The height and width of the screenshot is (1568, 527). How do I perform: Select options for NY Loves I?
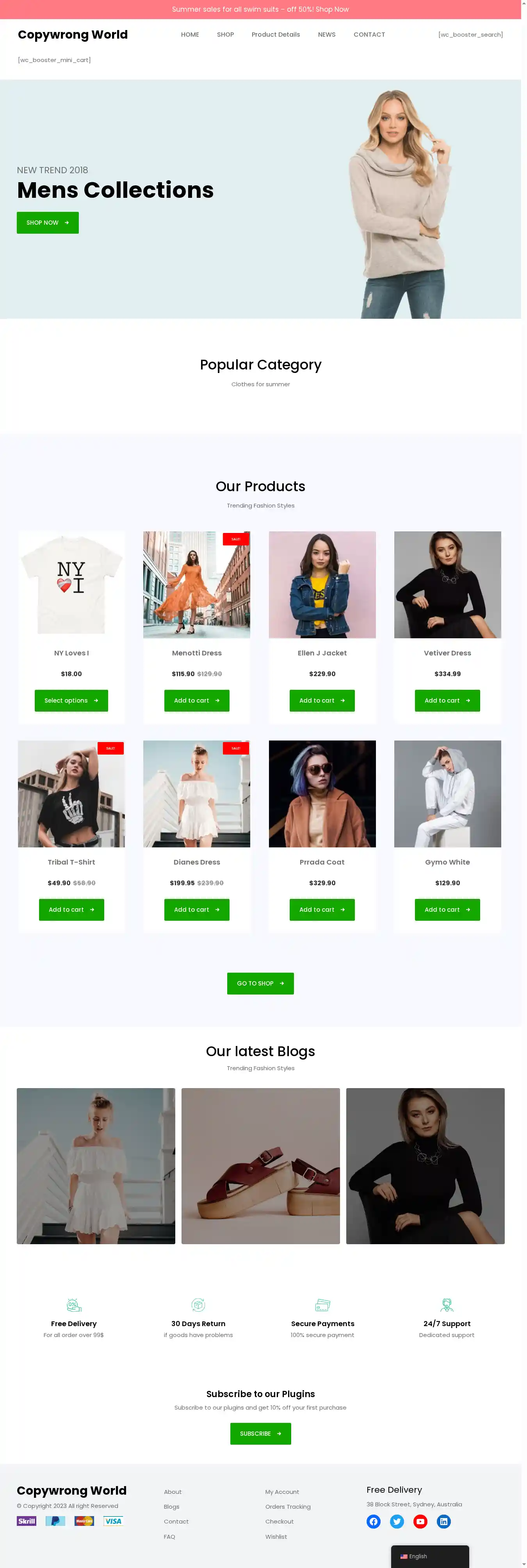click(x=71, y=701)
